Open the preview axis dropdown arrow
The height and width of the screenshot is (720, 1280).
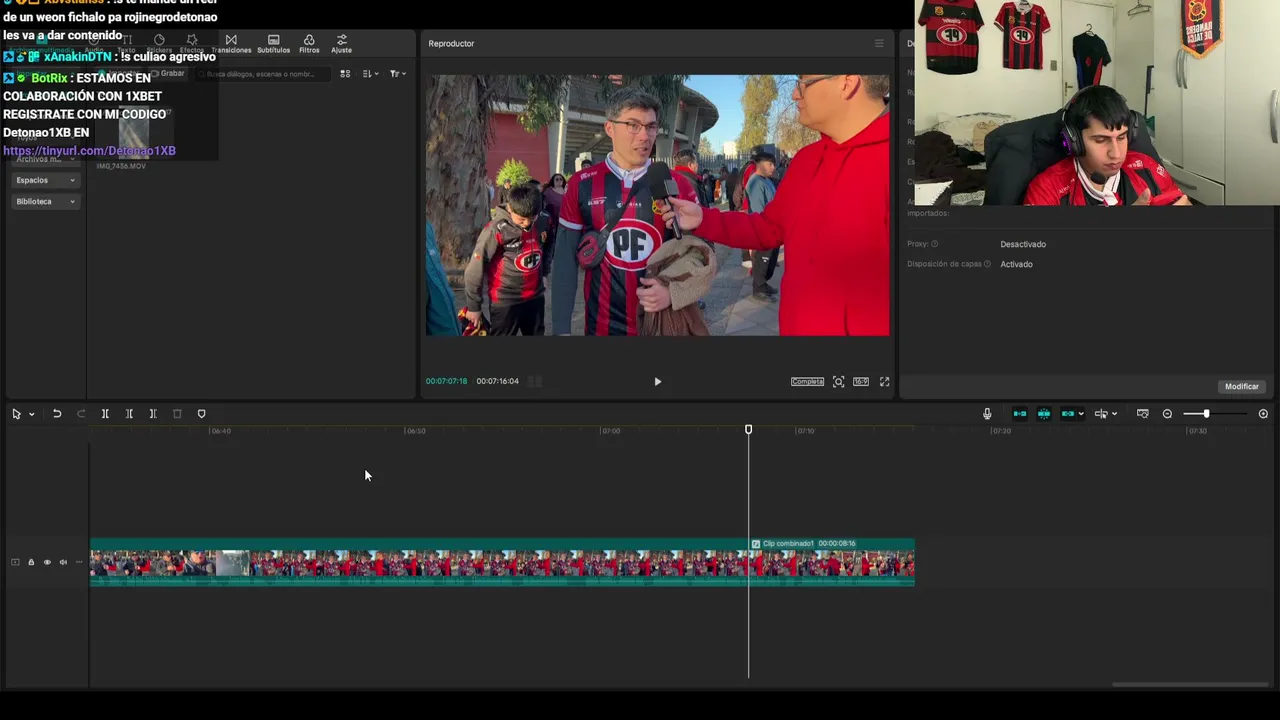pyautogui.click(x=1114, y=414)
